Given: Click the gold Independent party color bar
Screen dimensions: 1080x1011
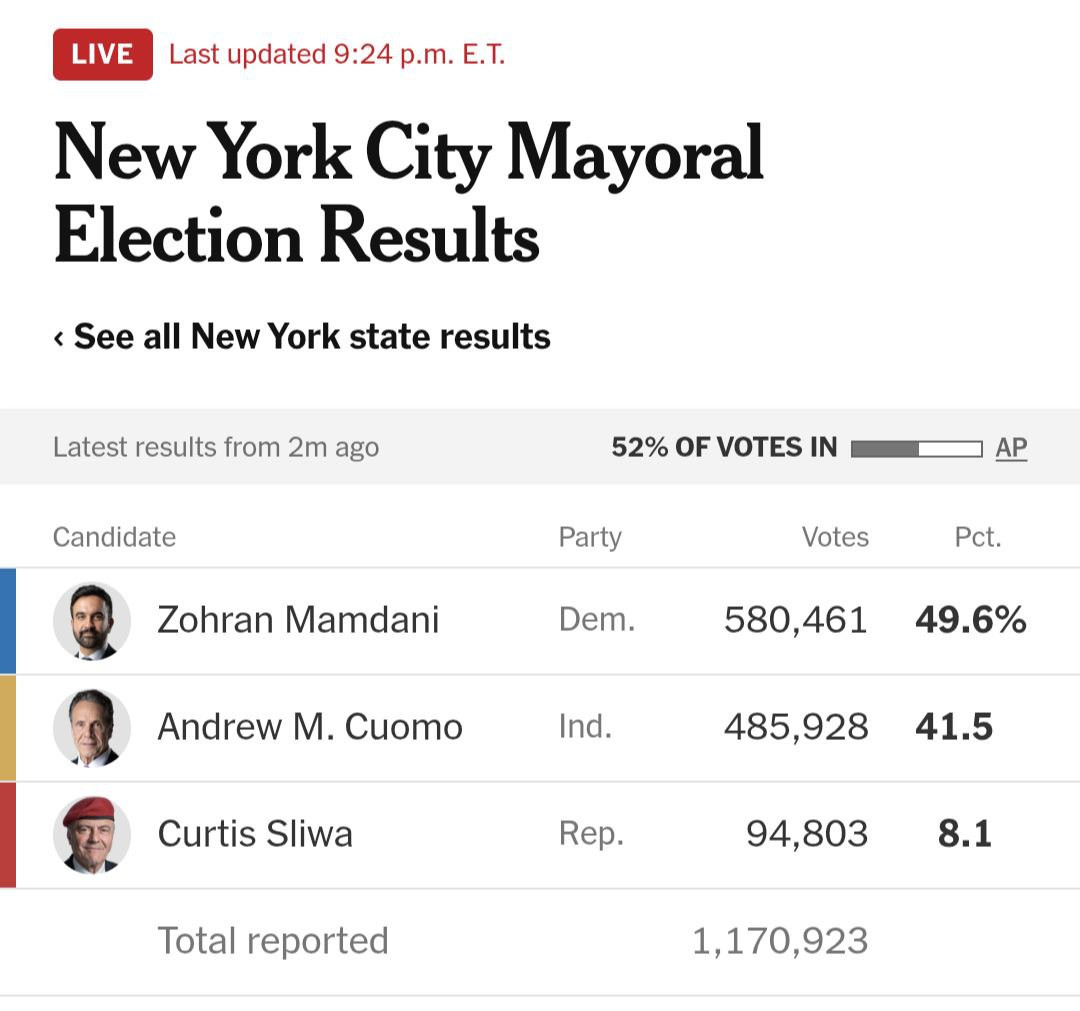Looking at the screenshot, I should click(7, 728).
